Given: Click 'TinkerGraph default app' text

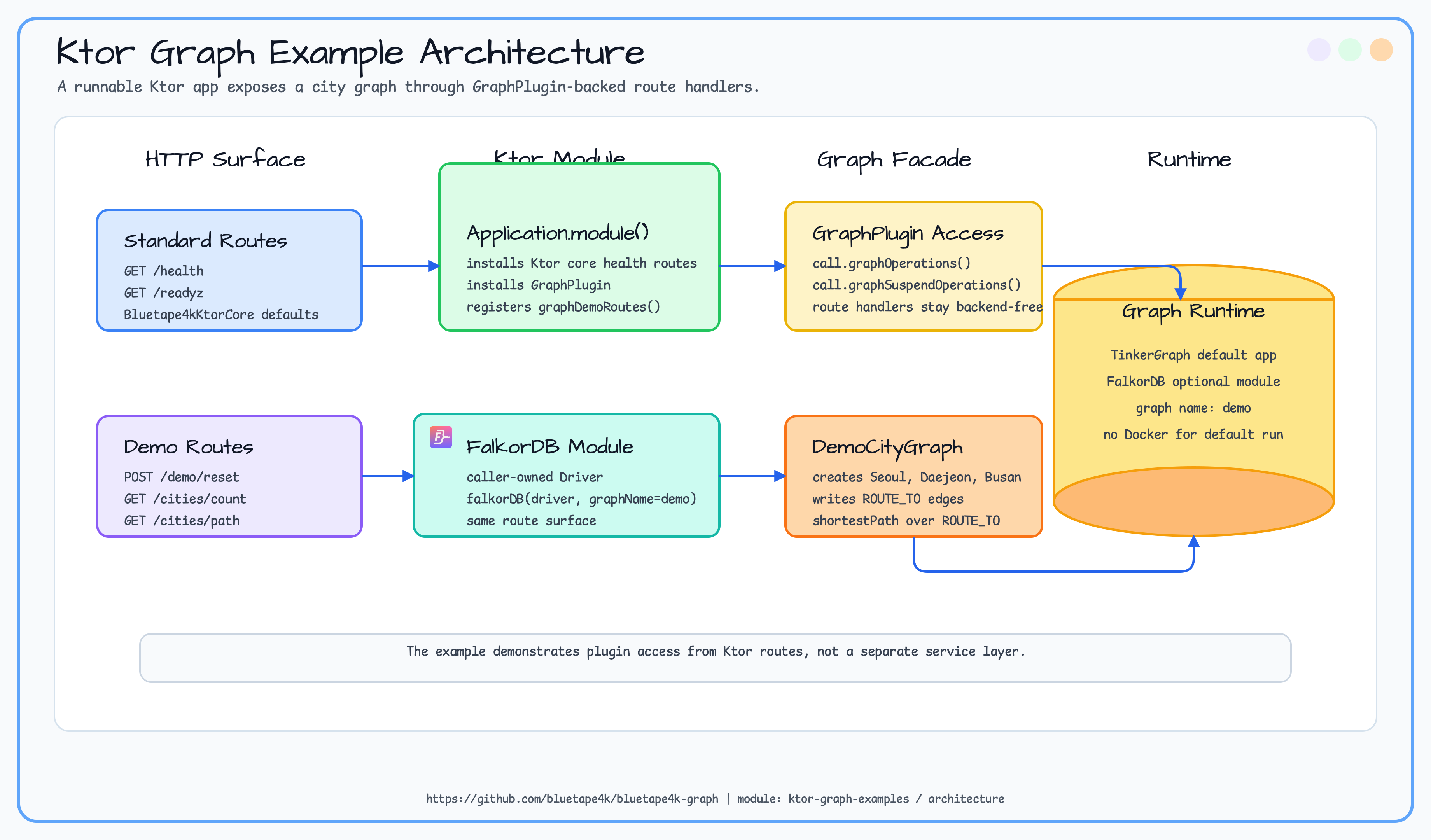Looking at the screenshot, I should 1193,355.
